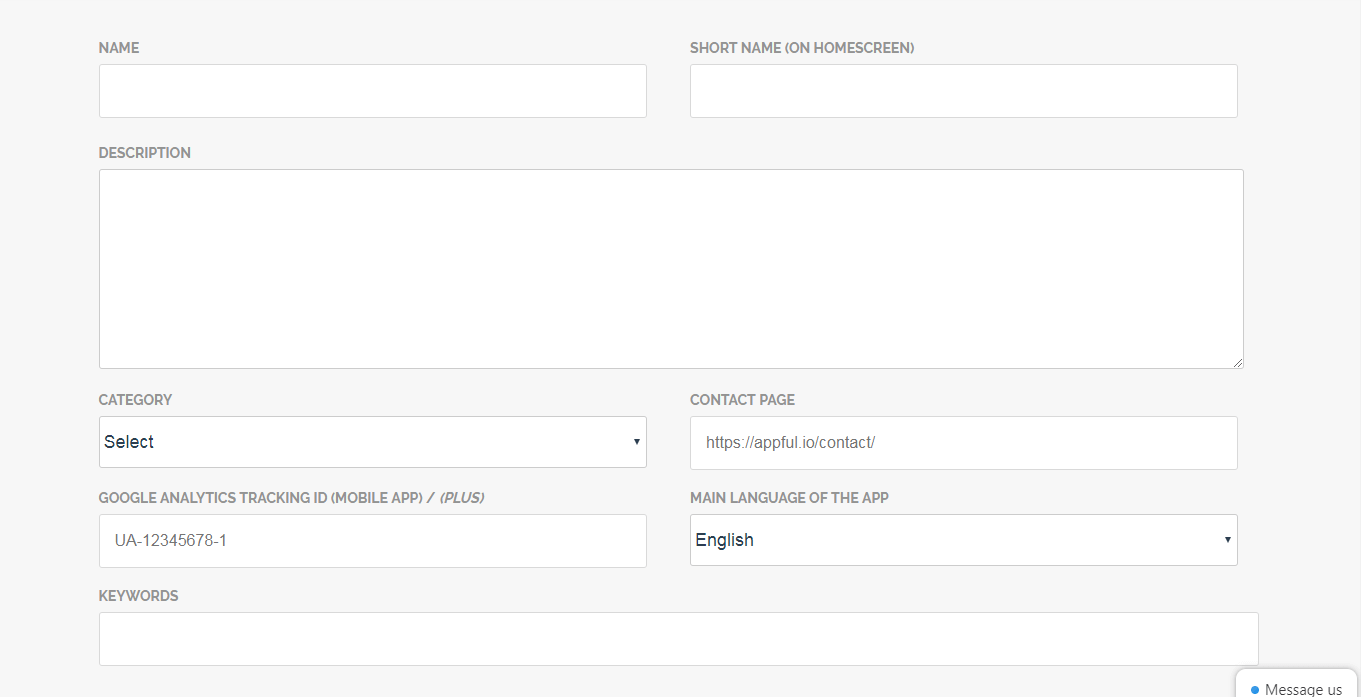Viewport: 1361px width, 697px height.
Task: Click the Description textarea resize handle
Action: (1238, 362)
